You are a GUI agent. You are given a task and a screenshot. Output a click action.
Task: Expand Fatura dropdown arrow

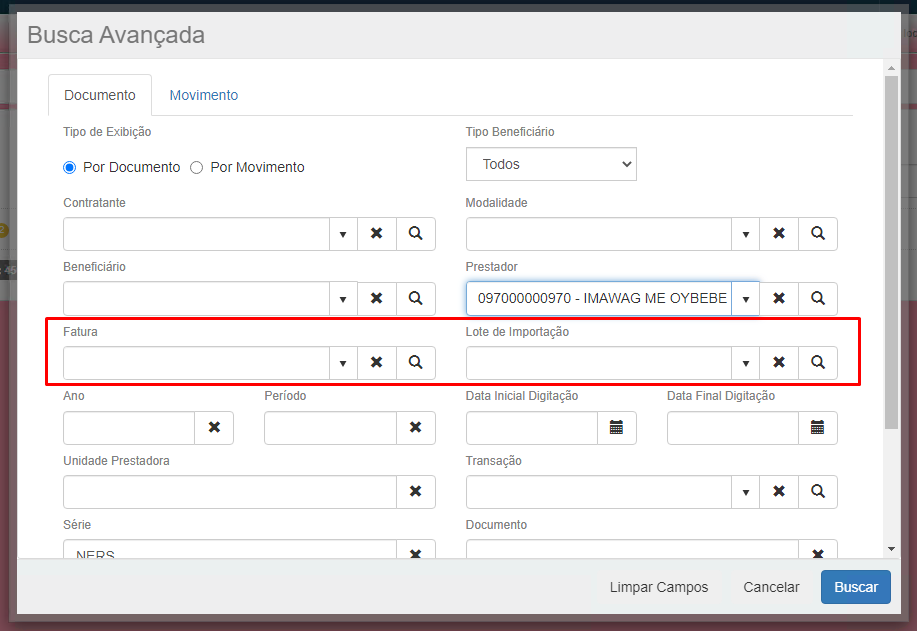(343, 363)
